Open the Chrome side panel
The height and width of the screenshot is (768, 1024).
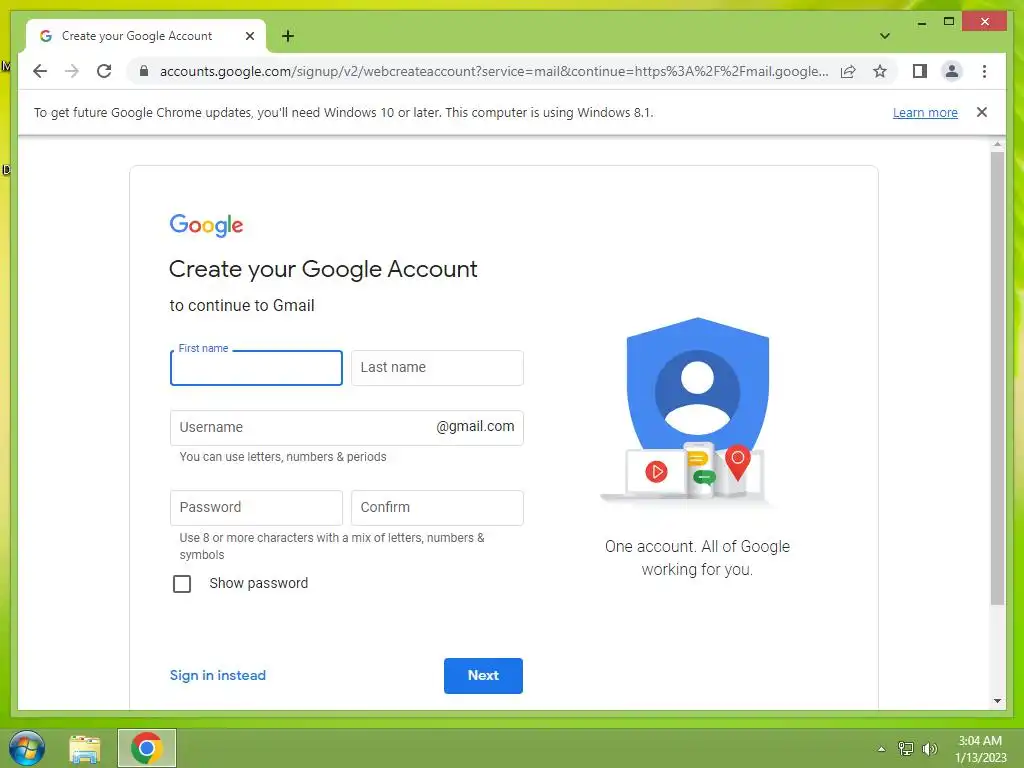[920, 71]
